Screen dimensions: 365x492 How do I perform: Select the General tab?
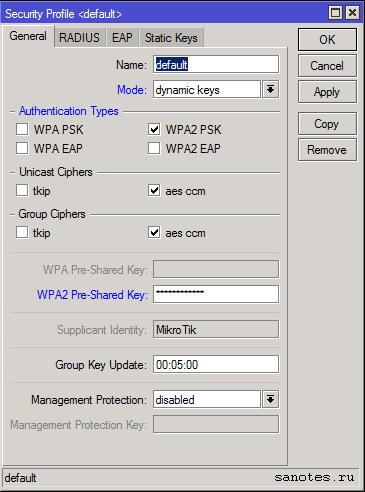(x=28, y=36)
